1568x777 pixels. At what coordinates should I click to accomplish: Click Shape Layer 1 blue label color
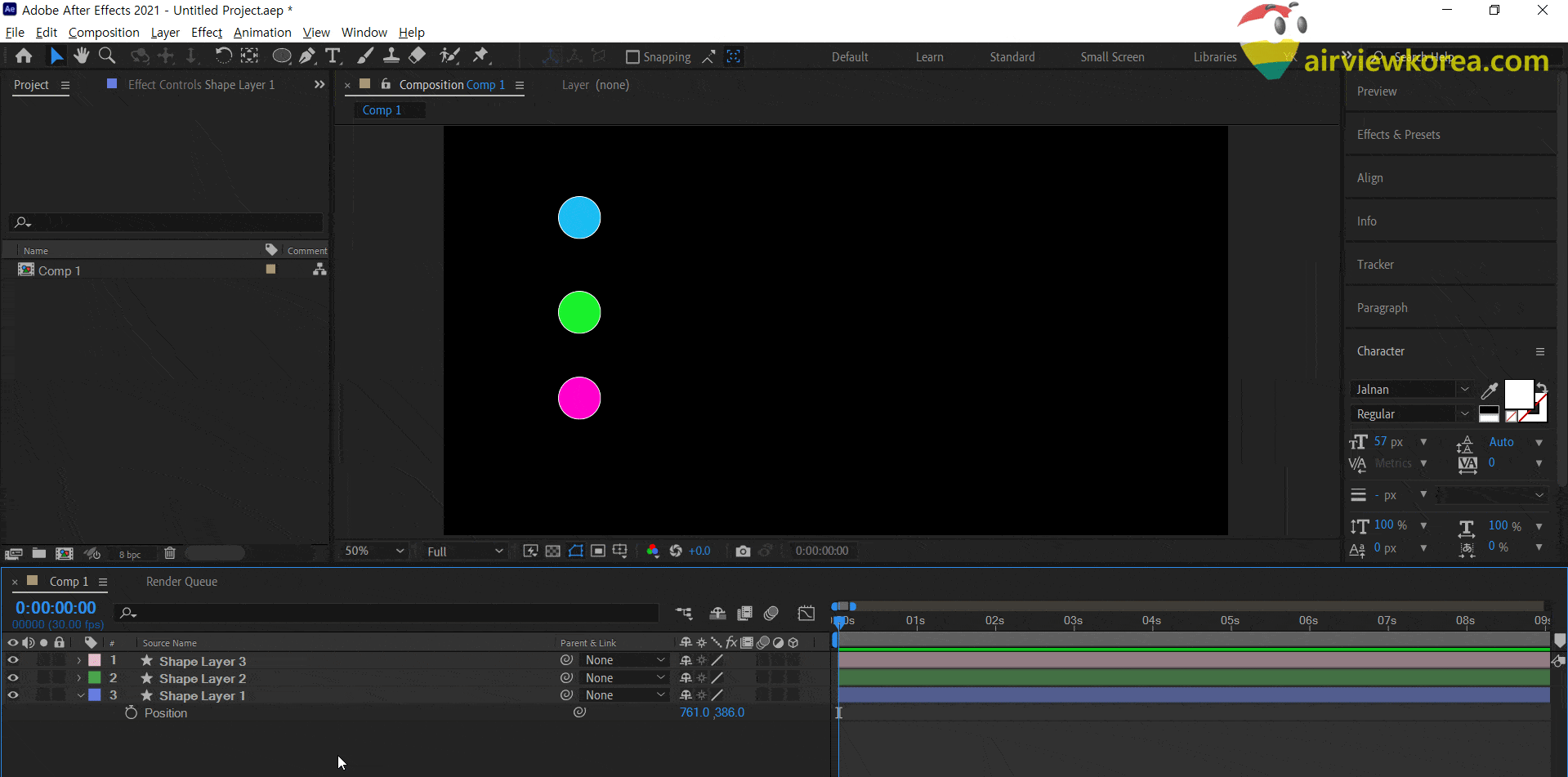(95, 695)
